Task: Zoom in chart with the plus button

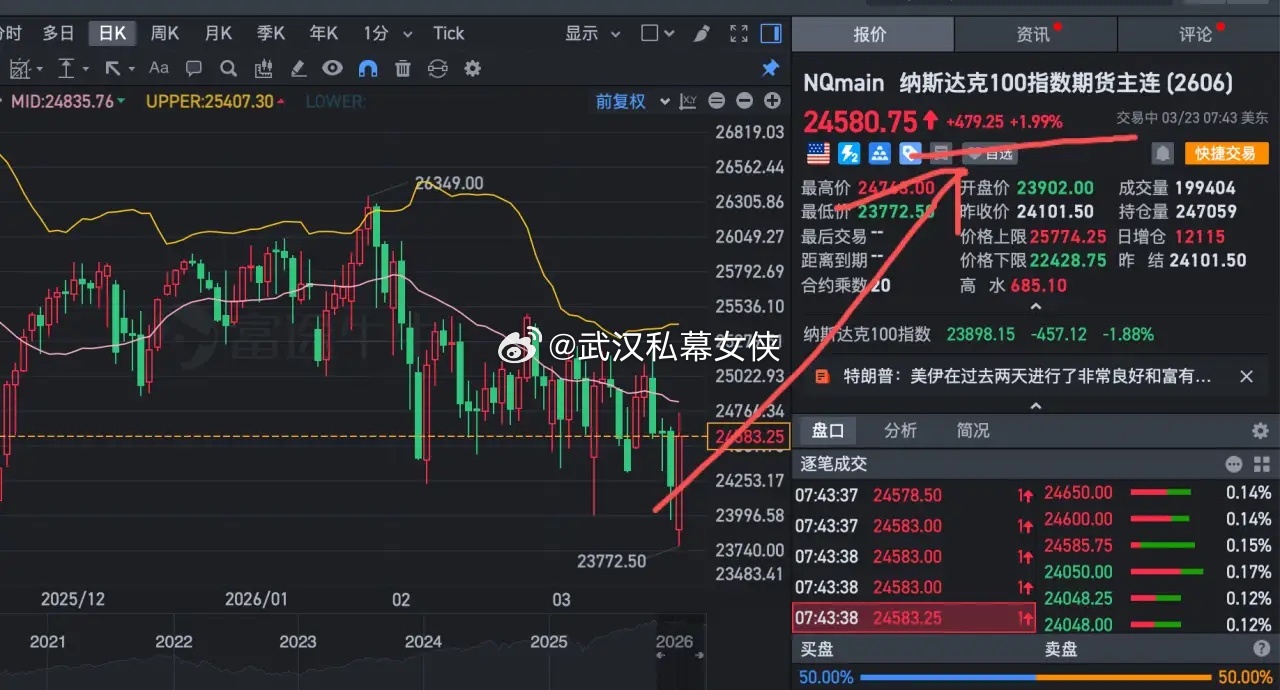Action: 771,101
